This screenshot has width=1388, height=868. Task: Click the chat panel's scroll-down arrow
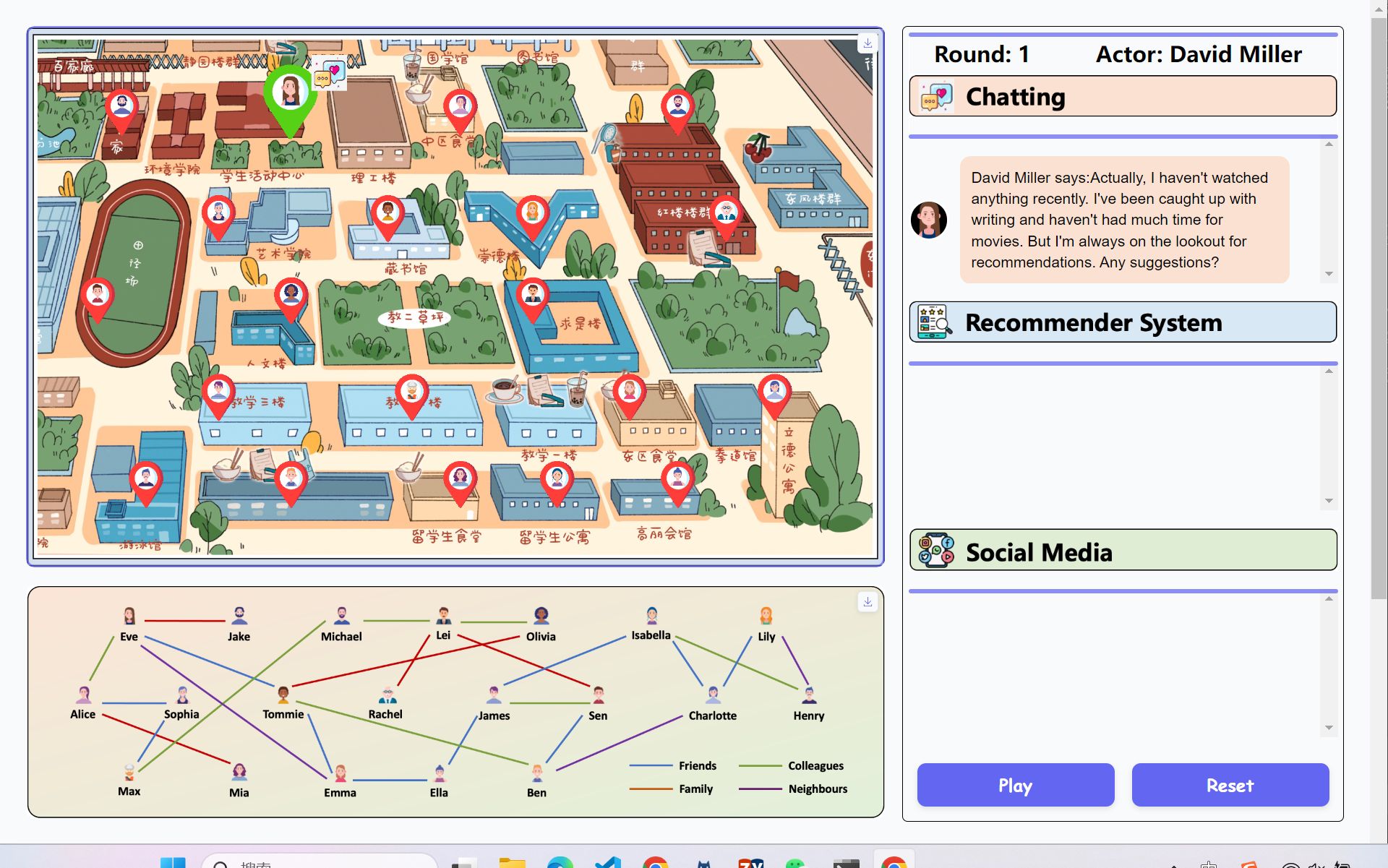tap(1329, 274)
